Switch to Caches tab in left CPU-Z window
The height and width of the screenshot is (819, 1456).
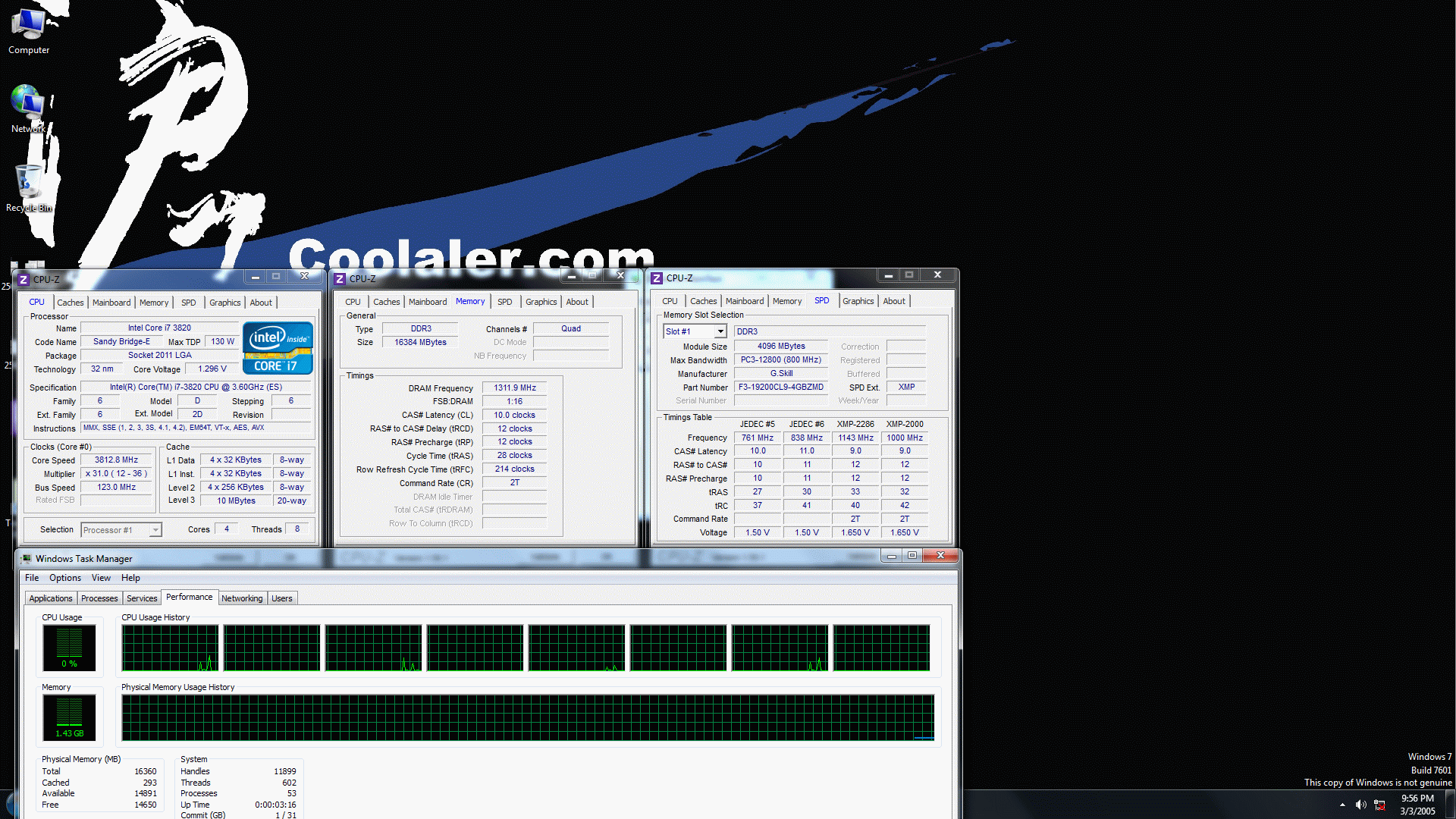coord(71,303)
